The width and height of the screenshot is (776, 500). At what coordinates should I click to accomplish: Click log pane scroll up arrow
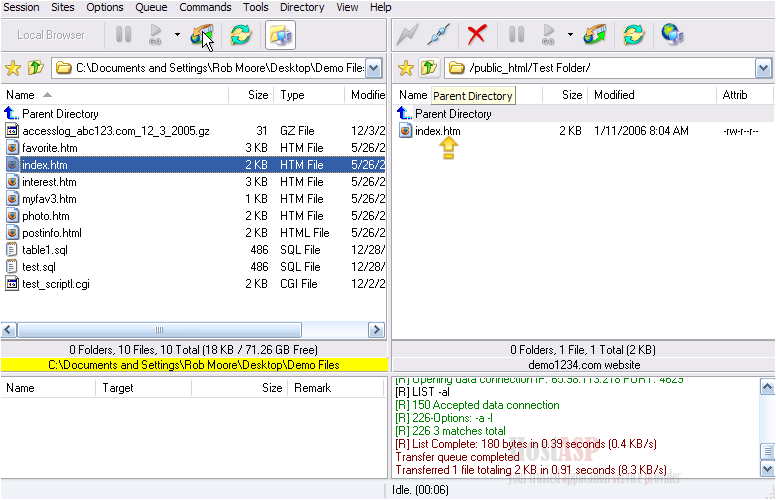[x=767, y=387]
